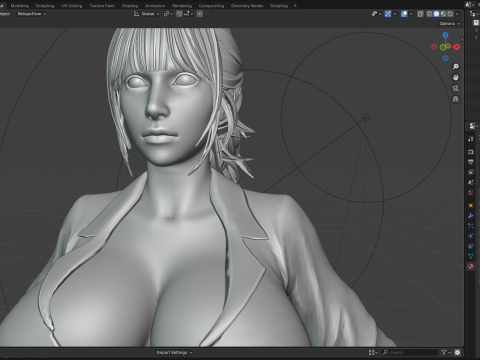Switch to the Animation workspace tab
The image size is (480, 360).
coord(155,6)
